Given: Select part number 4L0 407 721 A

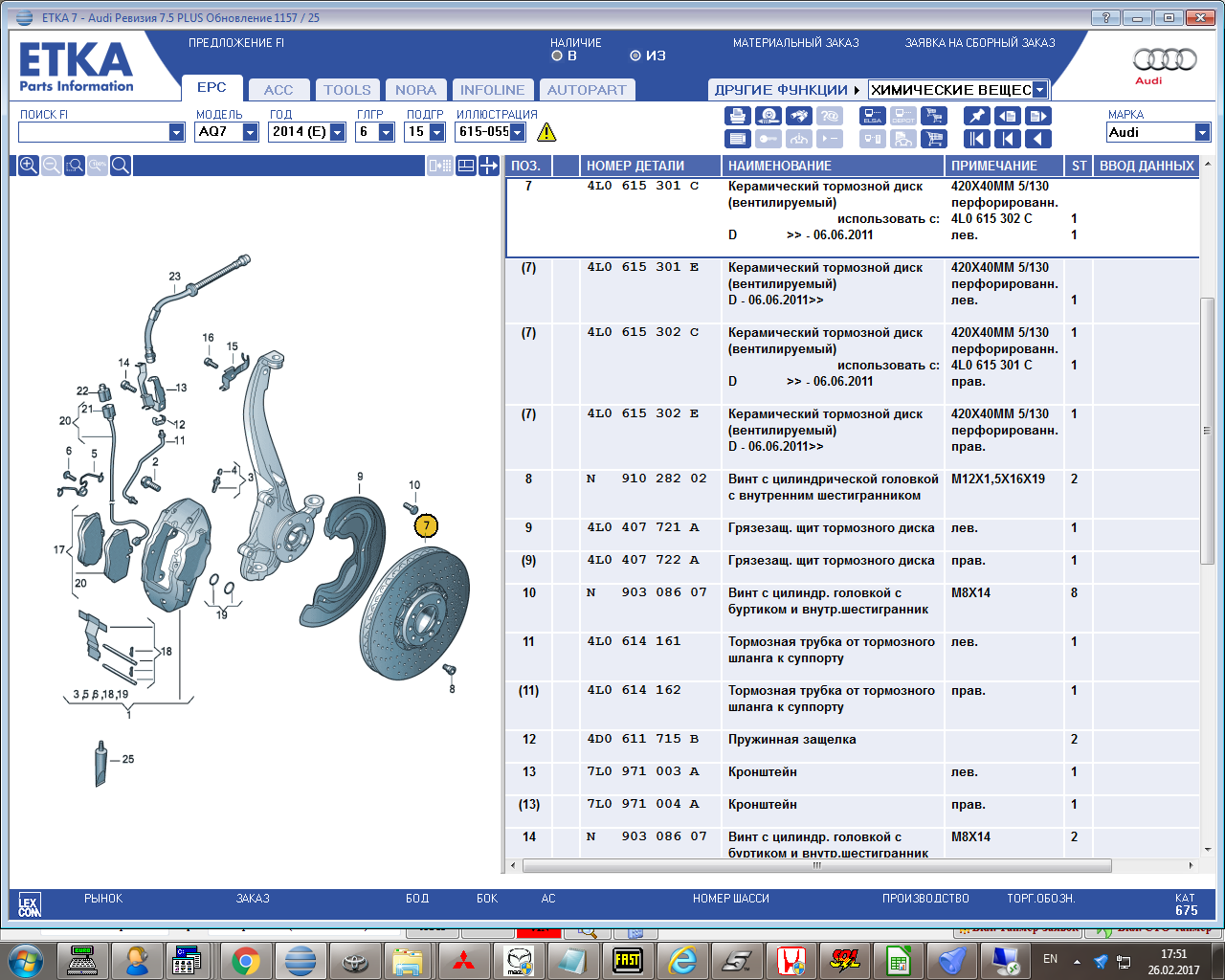Looking at the screenshot, I should pos(643,528).
